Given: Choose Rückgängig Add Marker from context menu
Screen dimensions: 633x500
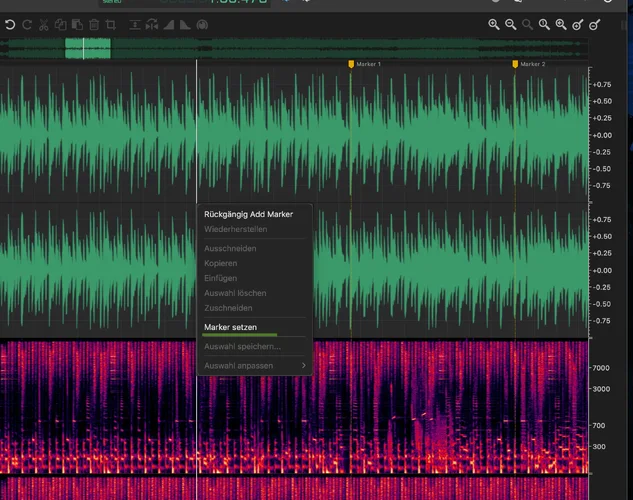Looking at the screenshot, I should pyautogui.click(x=248, y=214).
